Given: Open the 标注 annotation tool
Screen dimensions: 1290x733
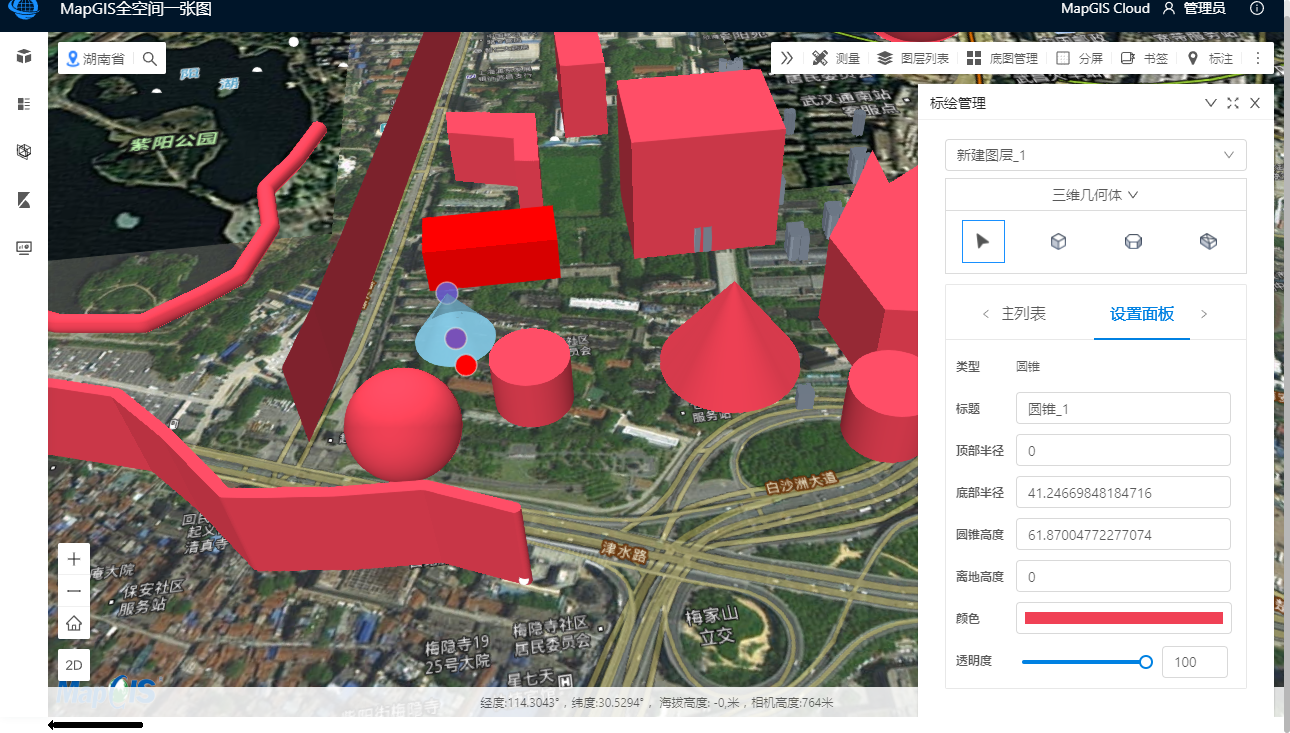Looking at the screenshot, I should pyautogui.click(x=1210, y=58).
